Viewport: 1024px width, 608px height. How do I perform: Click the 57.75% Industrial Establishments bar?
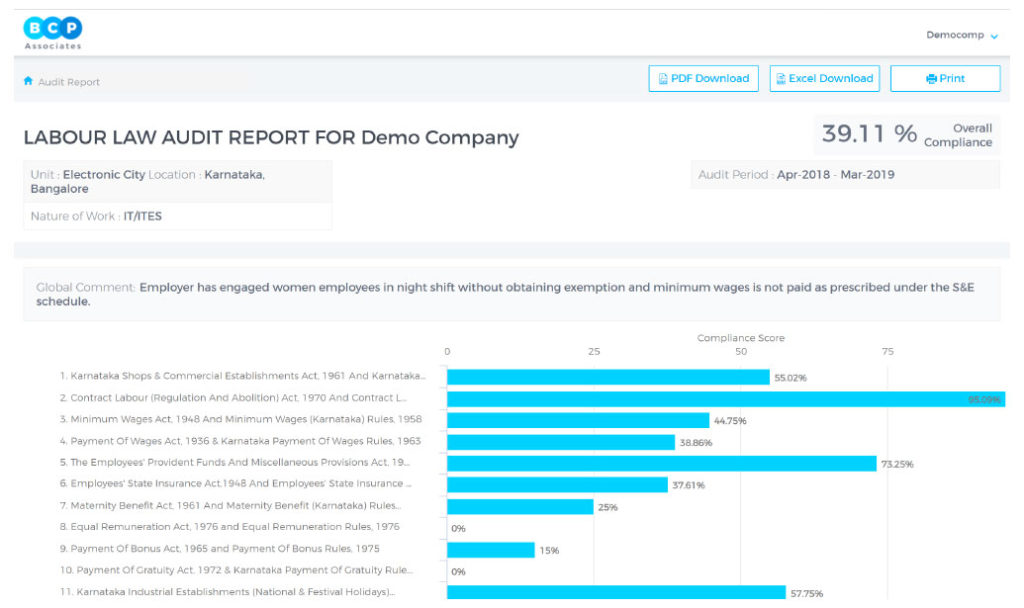pyautogui.click(x=616, y=592)
